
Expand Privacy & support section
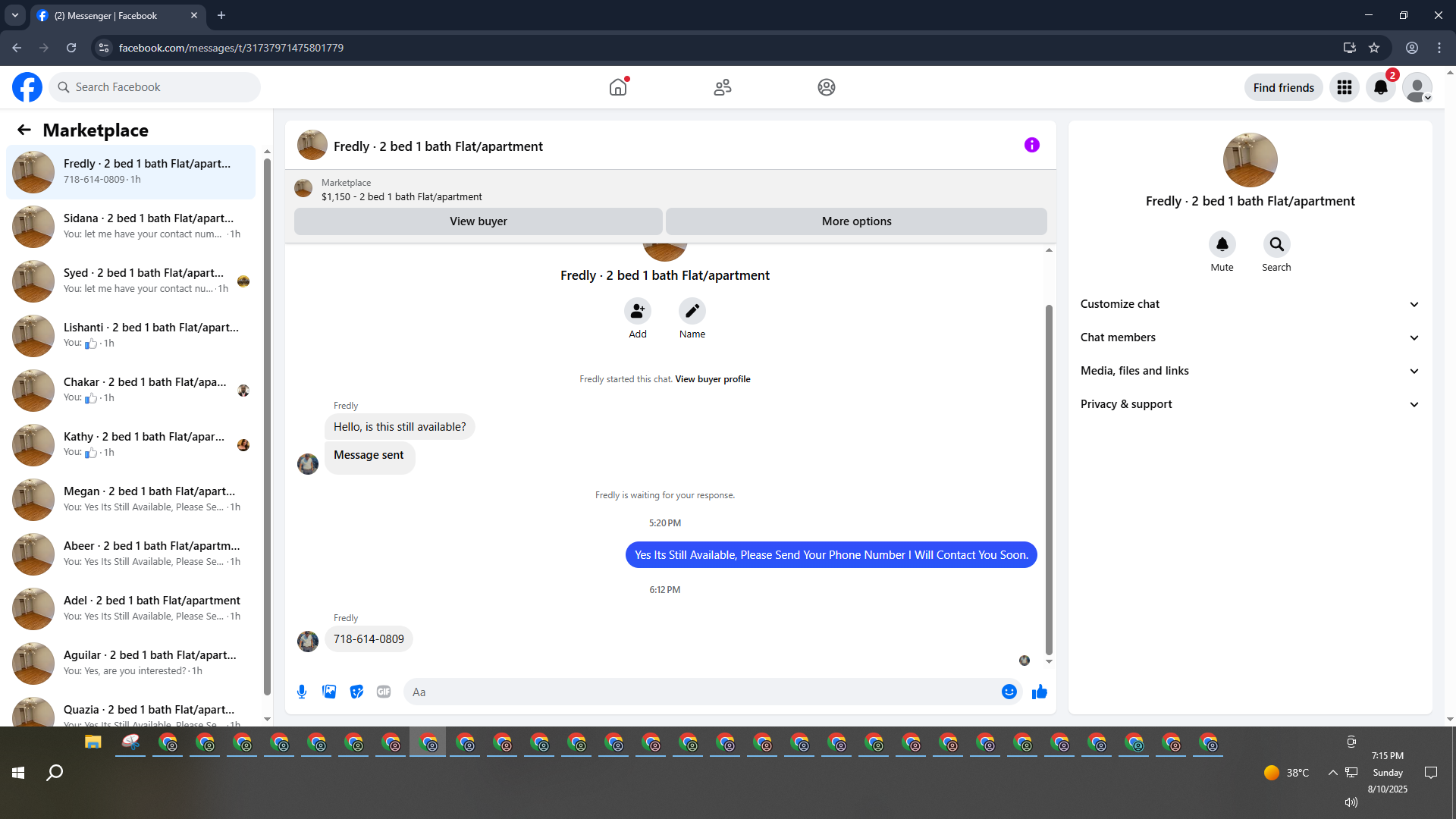(1250, 404)
